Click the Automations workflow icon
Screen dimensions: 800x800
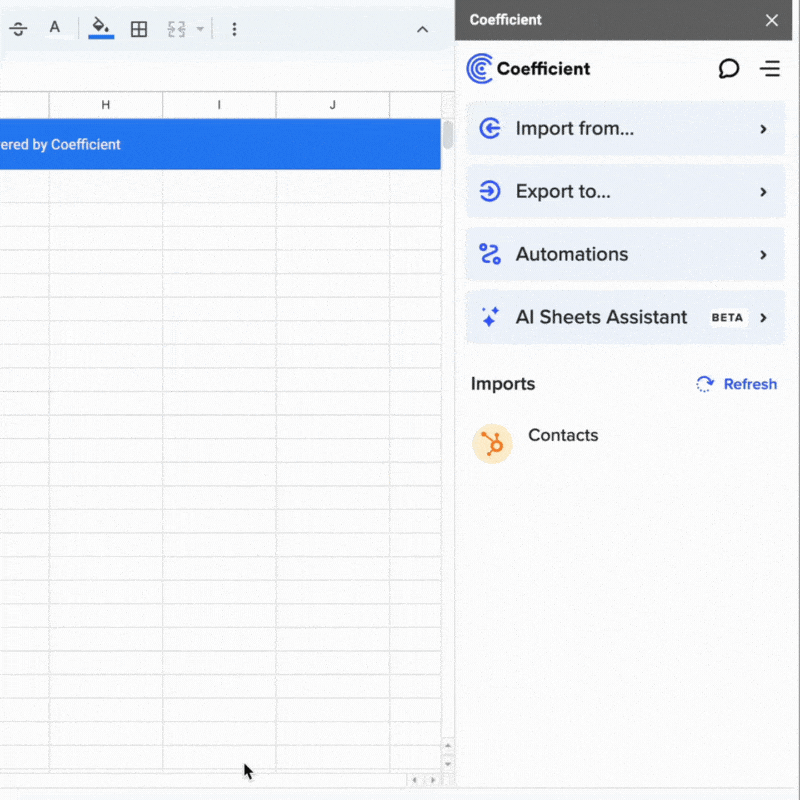tap(490, 254)
